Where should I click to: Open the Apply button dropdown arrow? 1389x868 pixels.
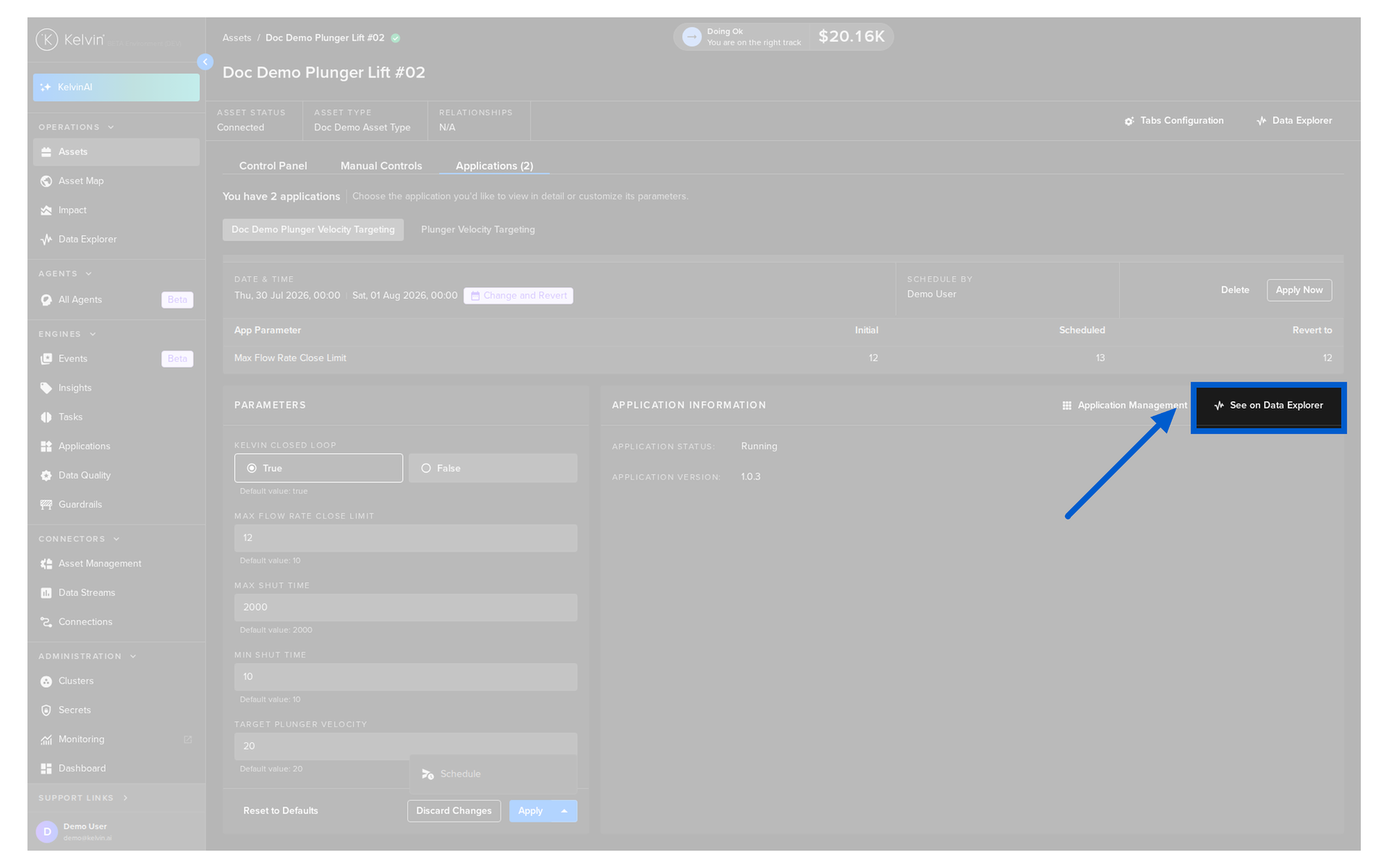[x=564, y=811]
